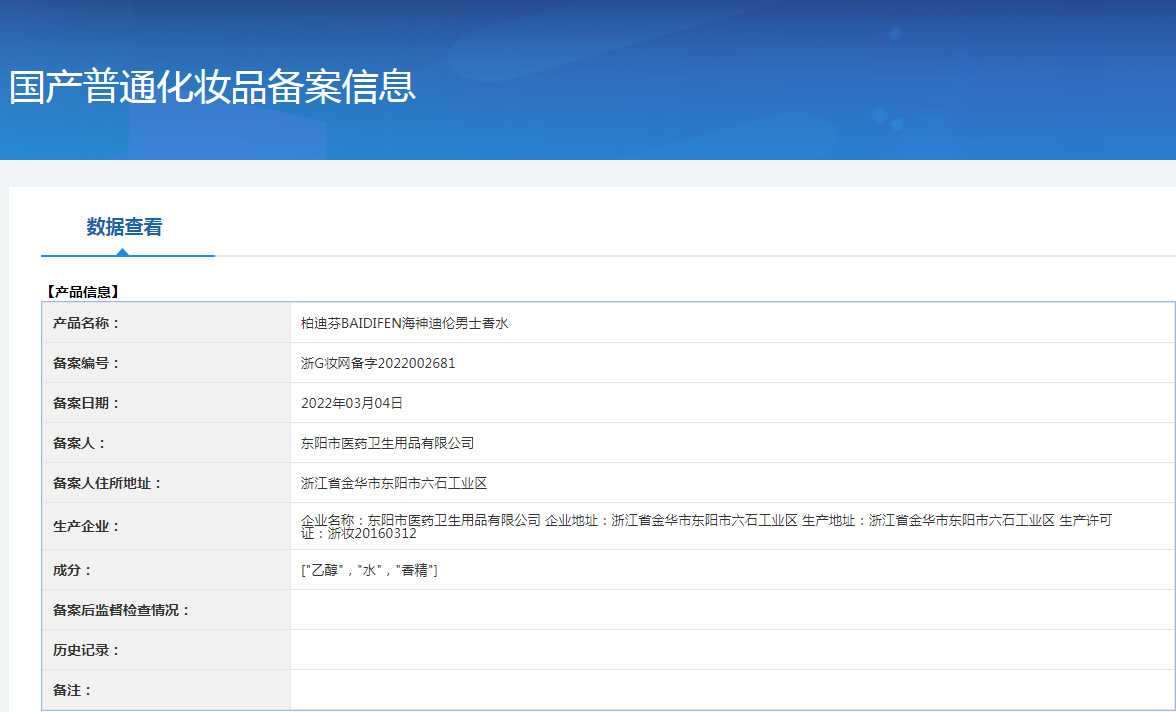This screenshot has height=712, width=1176.
Task: Click the 生产企业 details text starting 企业名称
Action: coord(706,527)
